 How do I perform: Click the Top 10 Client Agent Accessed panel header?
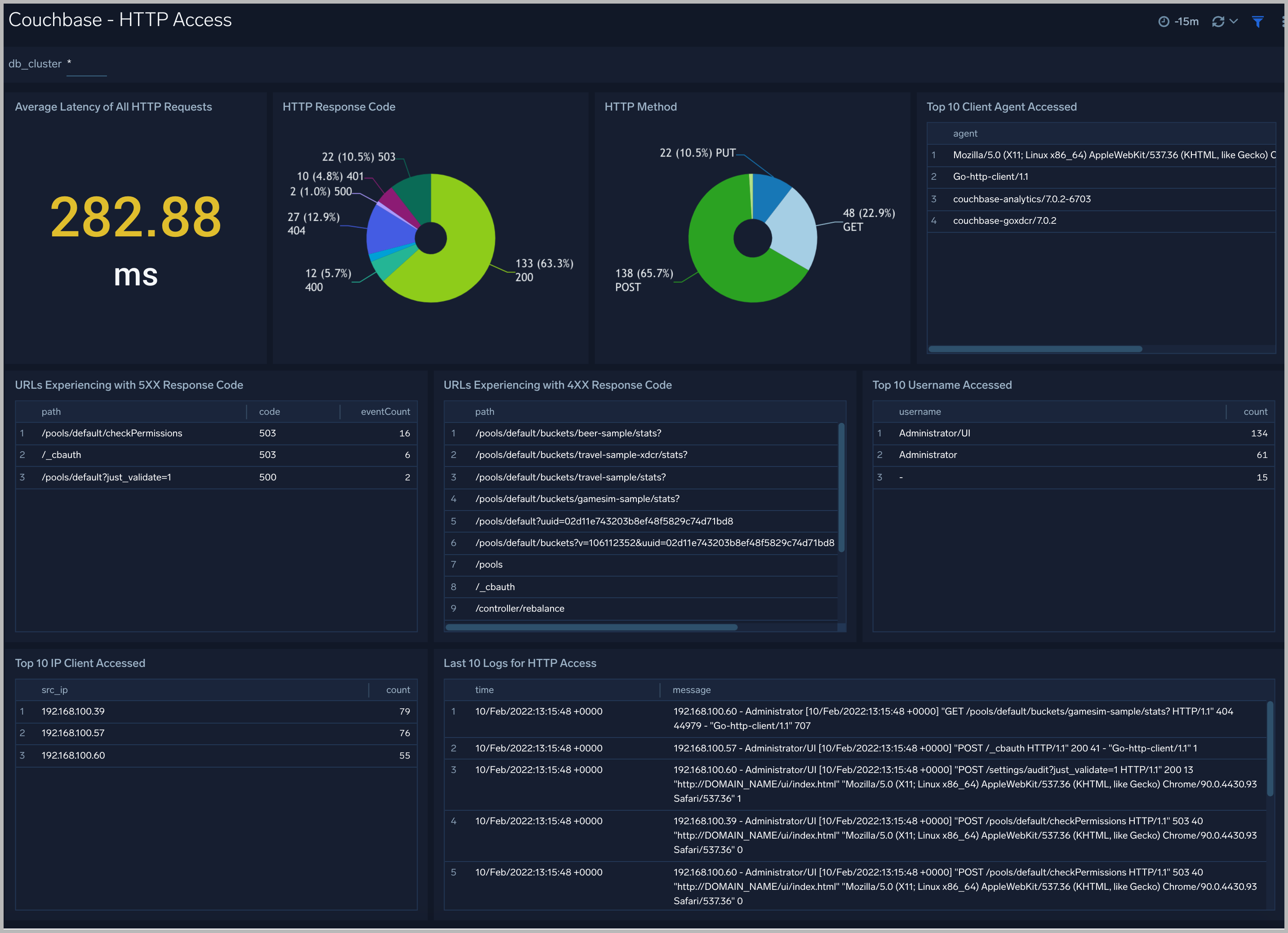pyautogui.click(x=1001, y=107)
